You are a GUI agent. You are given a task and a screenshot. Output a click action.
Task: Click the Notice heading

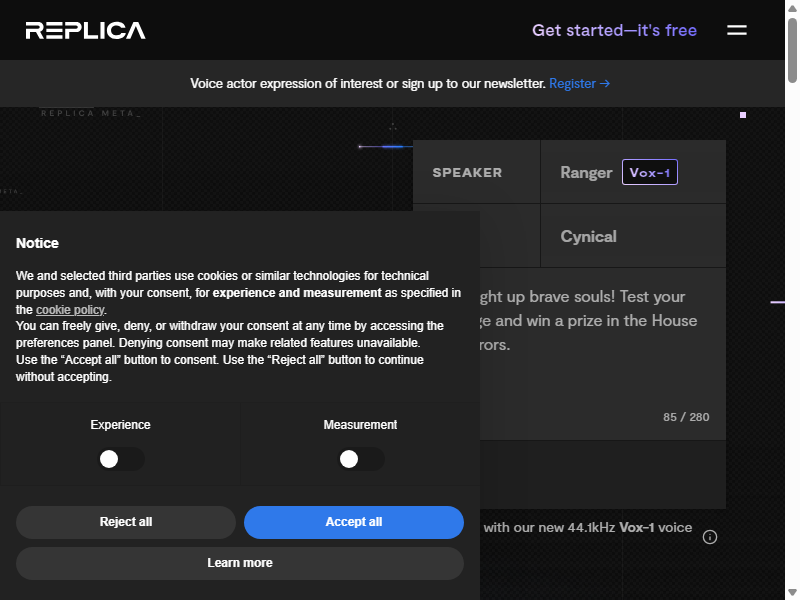tap(37, 243)
